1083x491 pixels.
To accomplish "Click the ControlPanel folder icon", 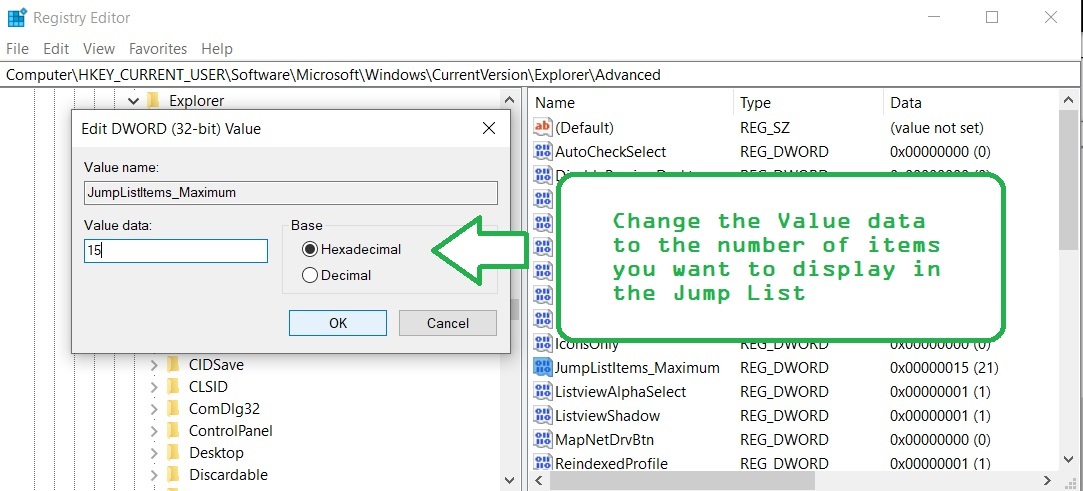I will [x=173, y=430].
